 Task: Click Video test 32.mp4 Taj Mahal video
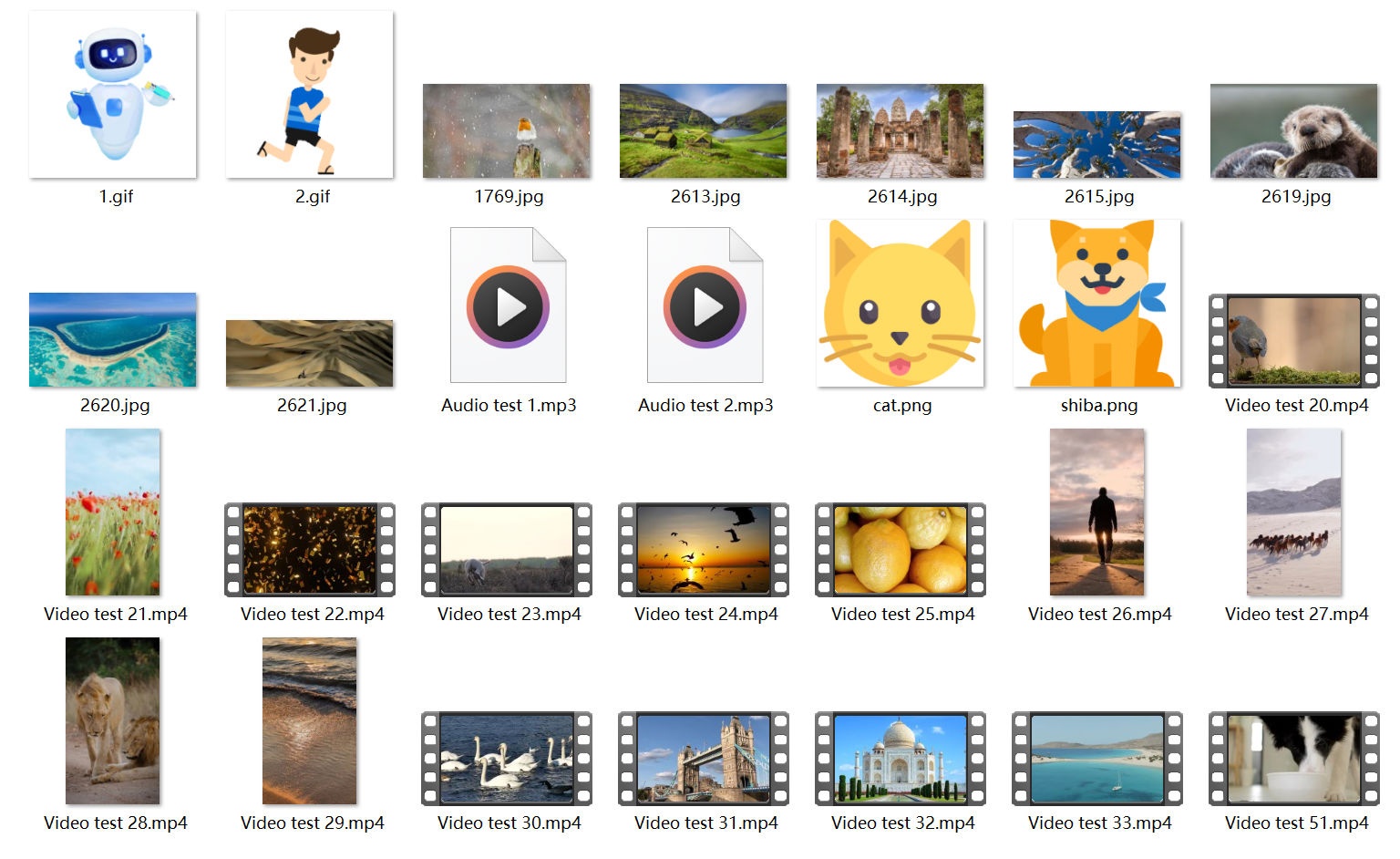click(x=901, y=759)
